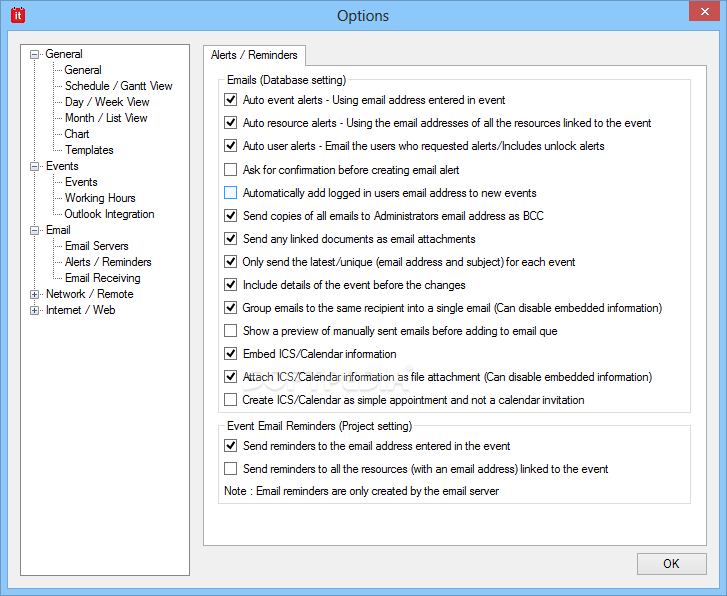Select the Events sub-item under Events
Image resolution: width=727 pixels, height=596 pixels.
click(x=81, y=182)
